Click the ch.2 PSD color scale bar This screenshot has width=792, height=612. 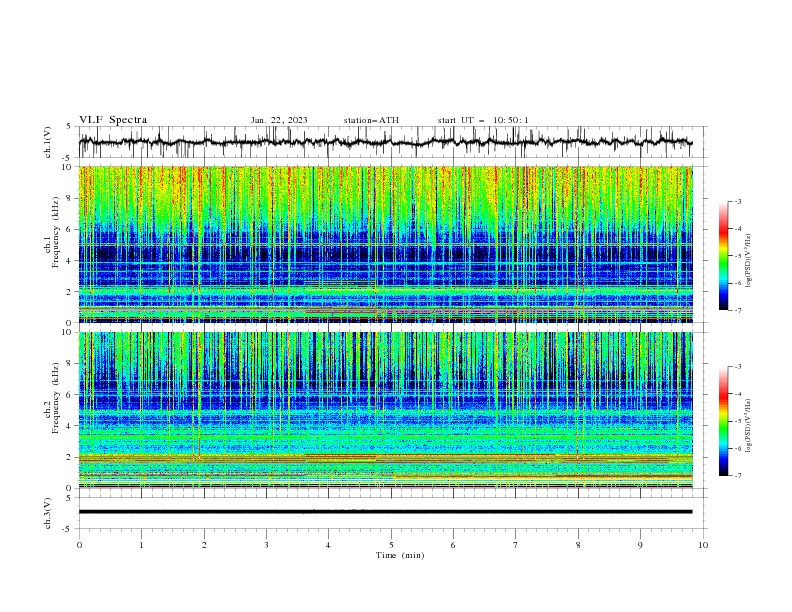[x=724, y=421]
